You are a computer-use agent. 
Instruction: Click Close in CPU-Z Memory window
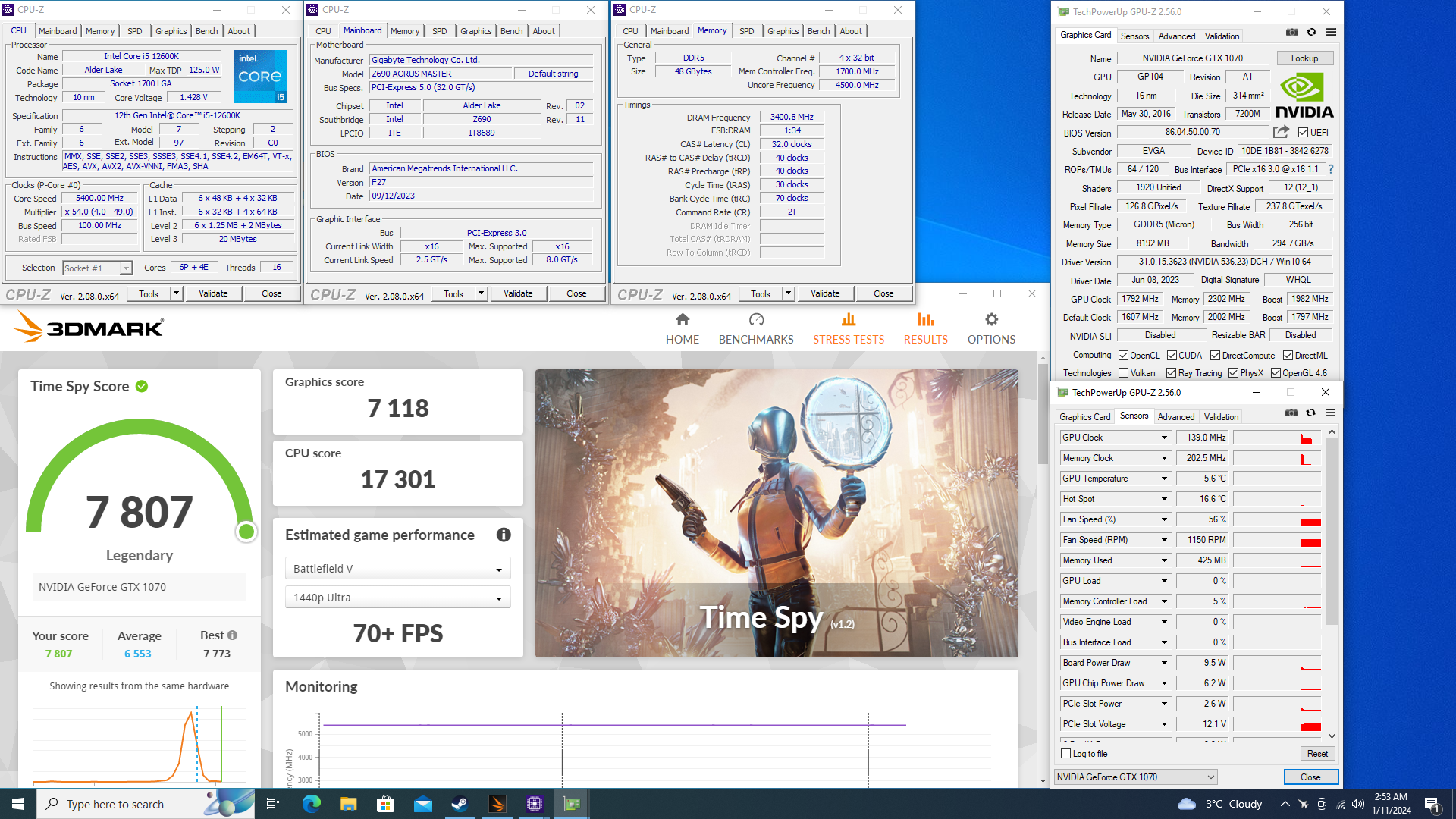click(883, 293)
